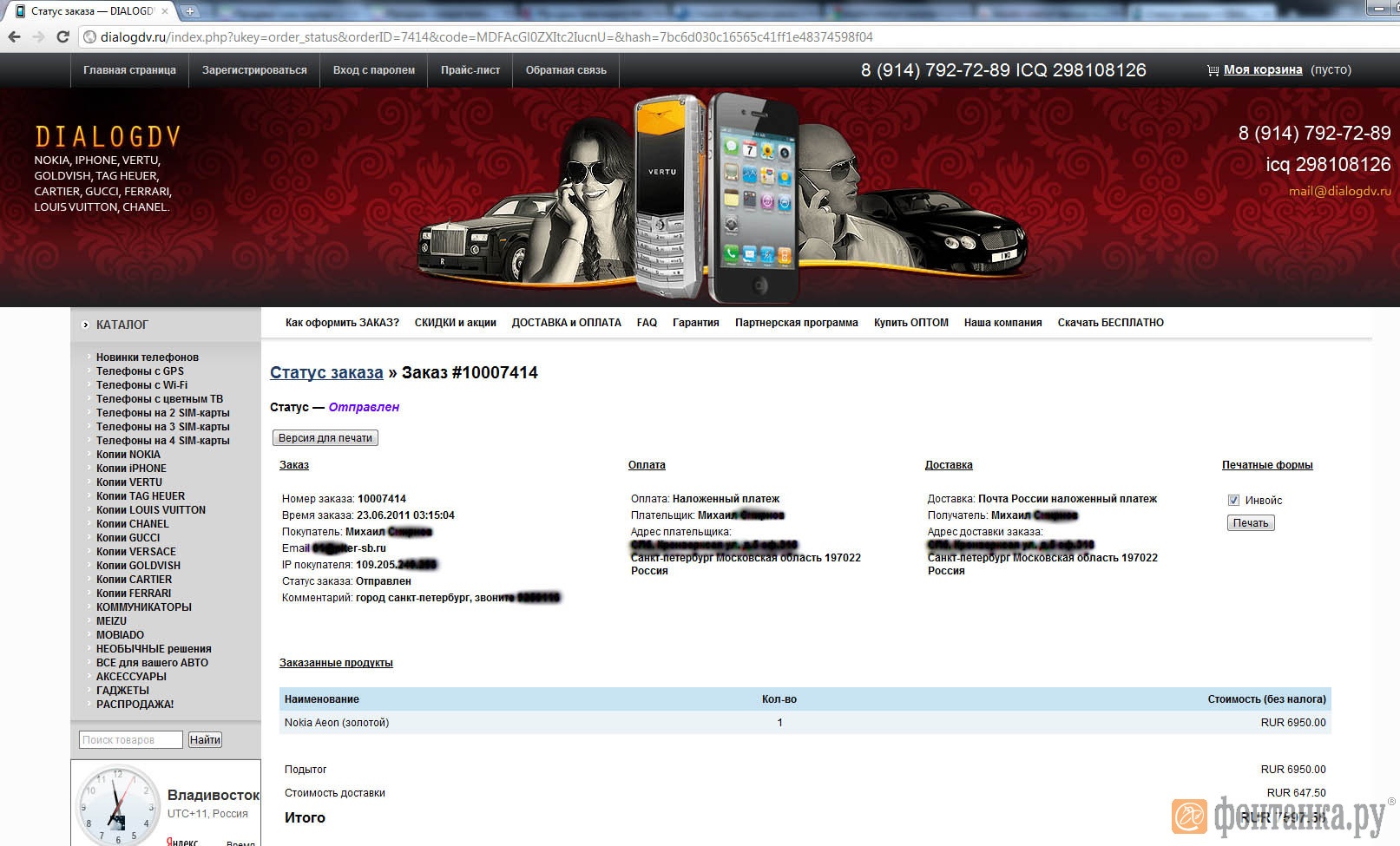
Task: Close the Статус заказа browser tab
Action: click(165, 11)
